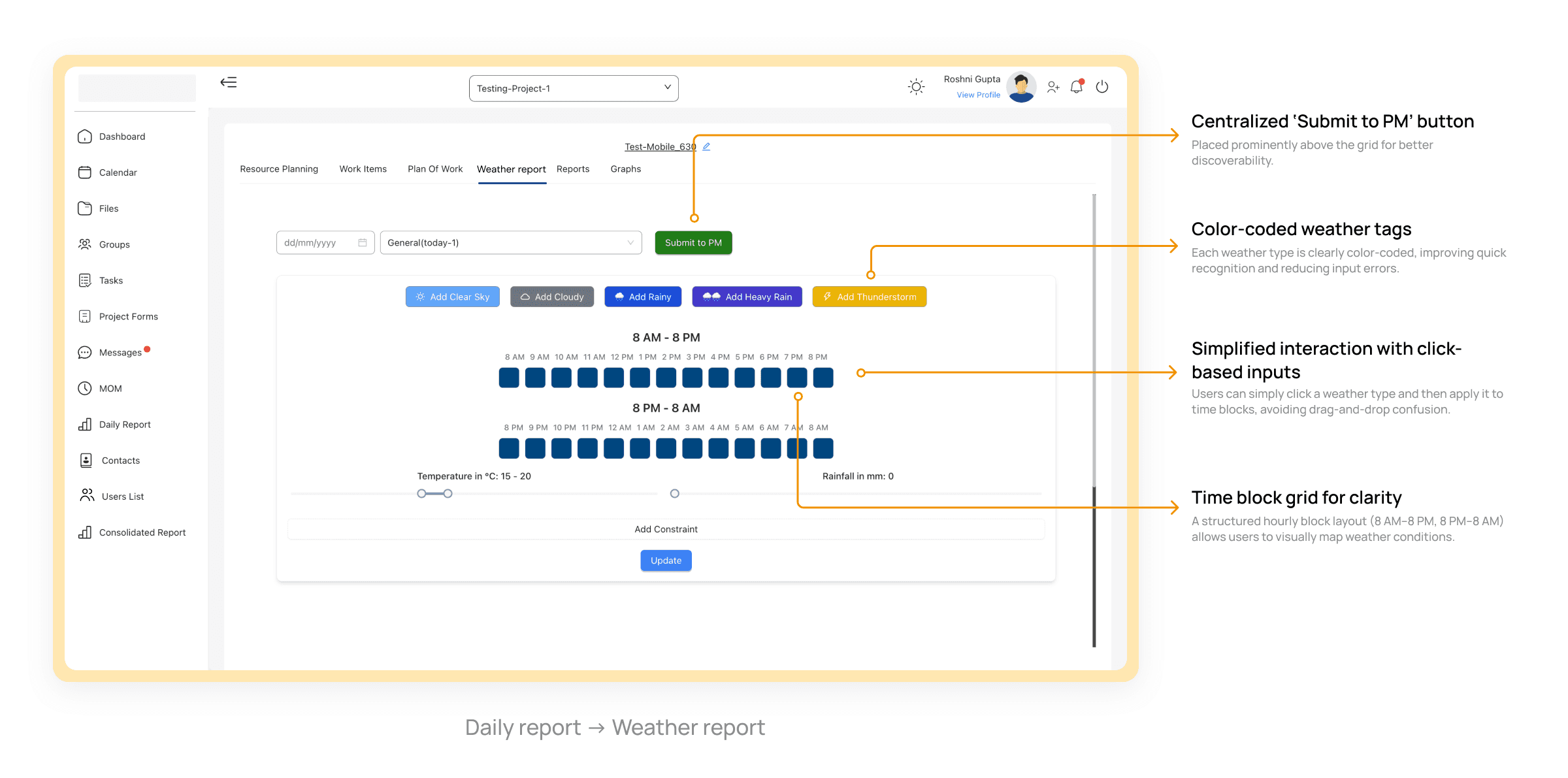Edit the Test-Mobile_630 name with the pencil icon

point(706,146)
